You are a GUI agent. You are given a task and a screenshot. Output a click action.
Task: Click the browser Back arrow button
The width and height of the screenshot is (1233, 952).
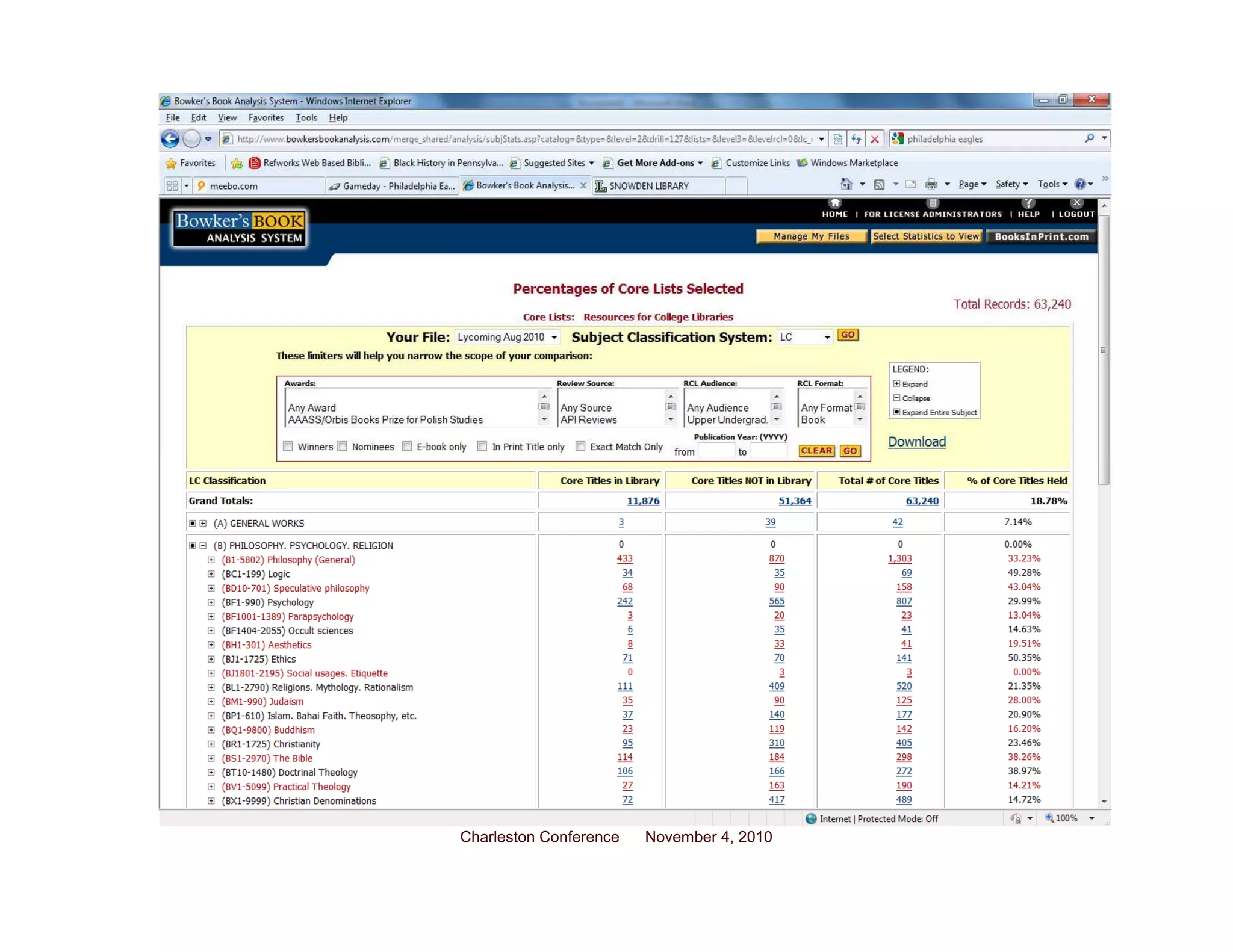pos(170,139)
